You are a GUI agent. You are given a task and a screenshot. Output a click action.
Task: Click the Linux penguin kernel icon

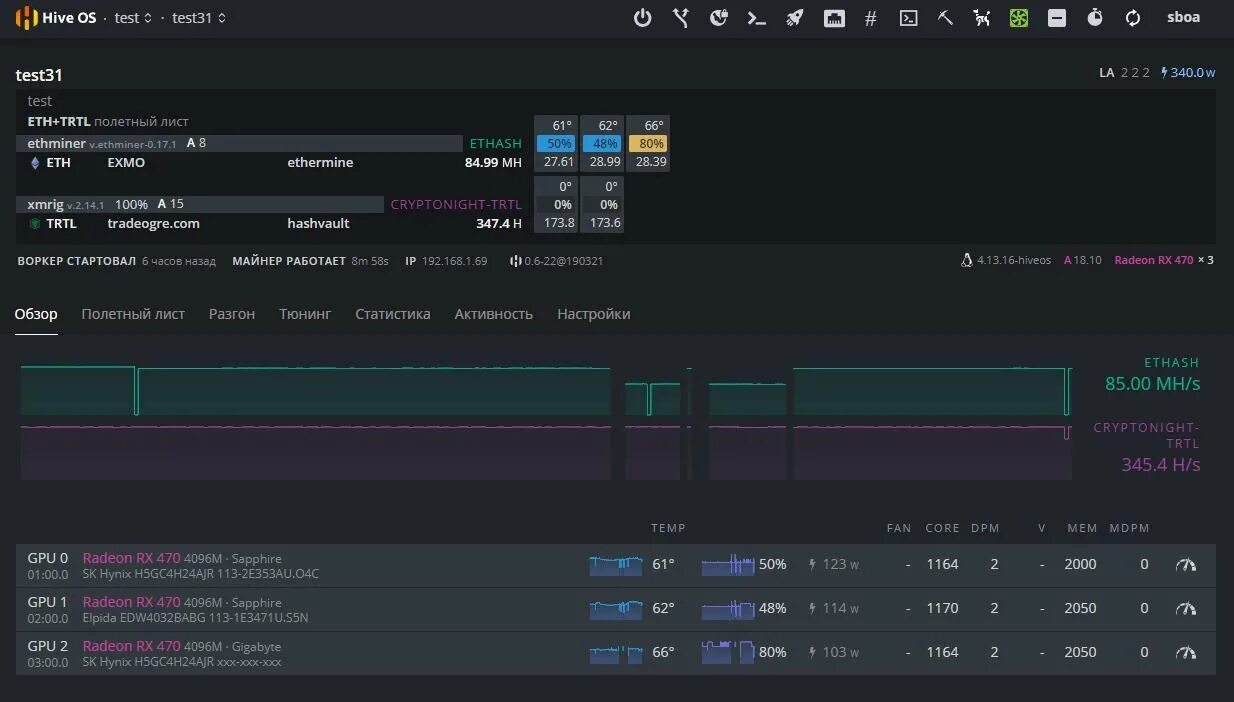pyautogui.click(x=966, y=260)
